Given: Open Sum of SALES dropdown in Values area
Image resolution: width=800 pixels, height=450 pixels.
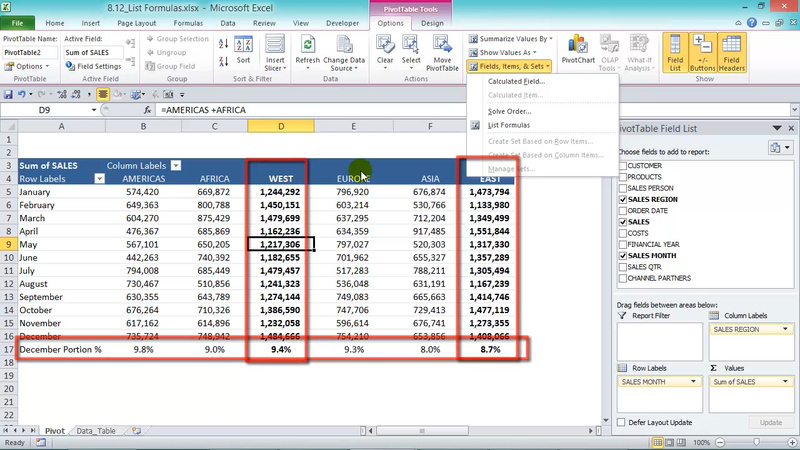Looking at the screenshot, I should point(785,382).
